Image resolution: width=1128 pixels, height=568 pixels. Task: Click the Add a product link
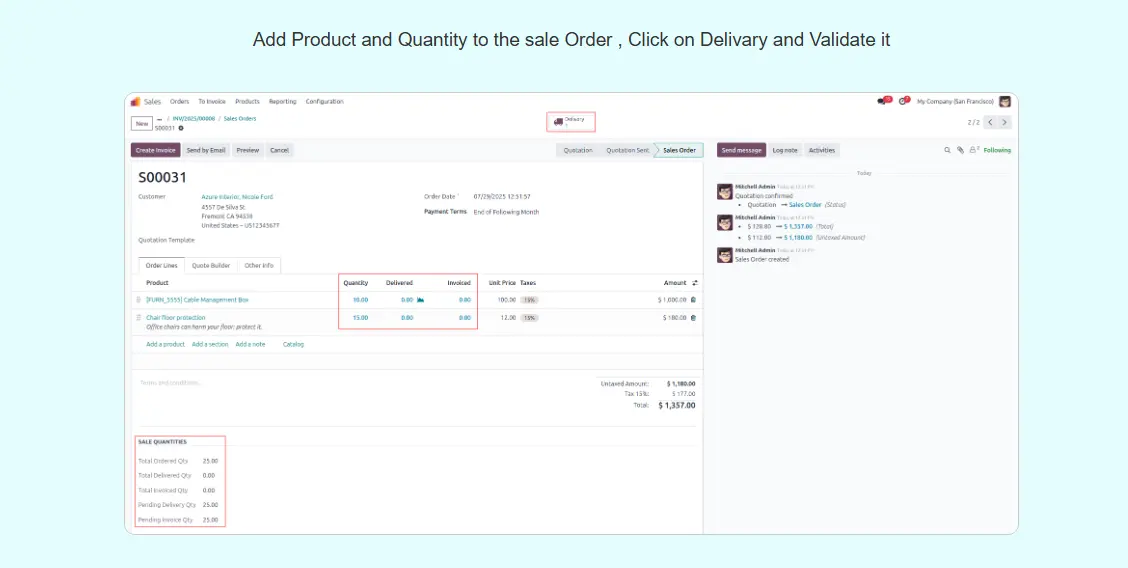point(165,344)
